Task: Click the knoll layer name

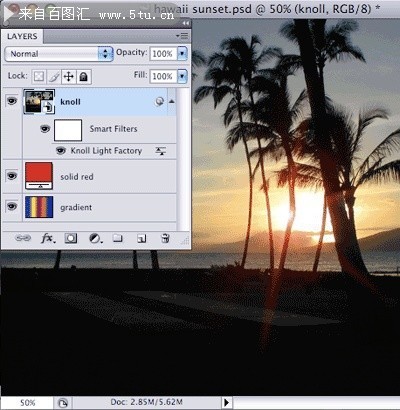Action: (x=70, y=102)
